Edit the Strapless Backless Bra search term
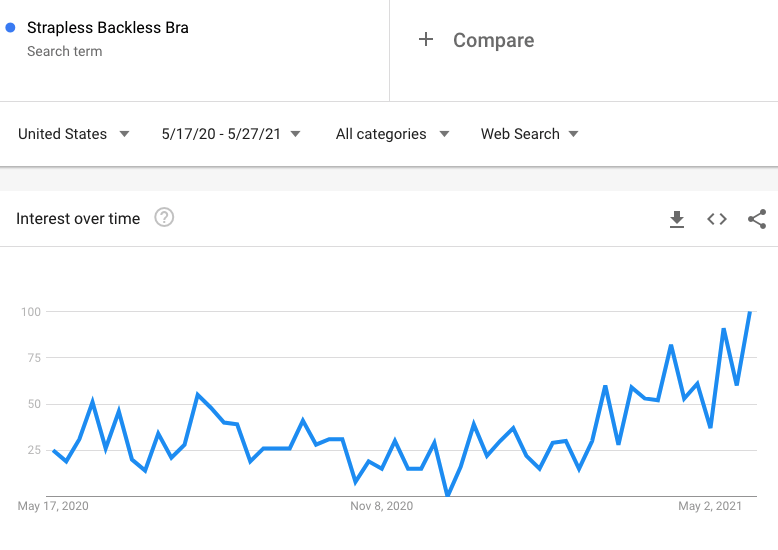Image resolution: width=778 pixels, height=550 pixels. coord(108,28)
